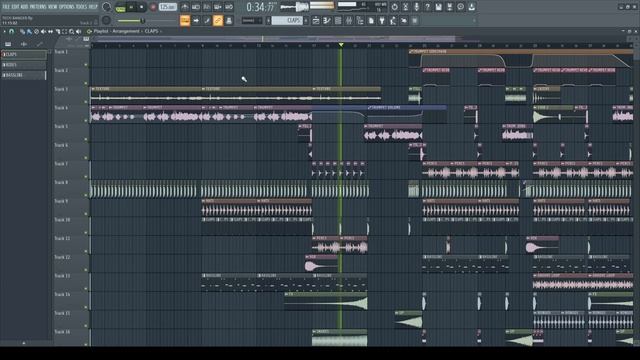Open the global snap selector dropdown
Image resolution: width=640 pixels, height=360 pixels.
251,20
